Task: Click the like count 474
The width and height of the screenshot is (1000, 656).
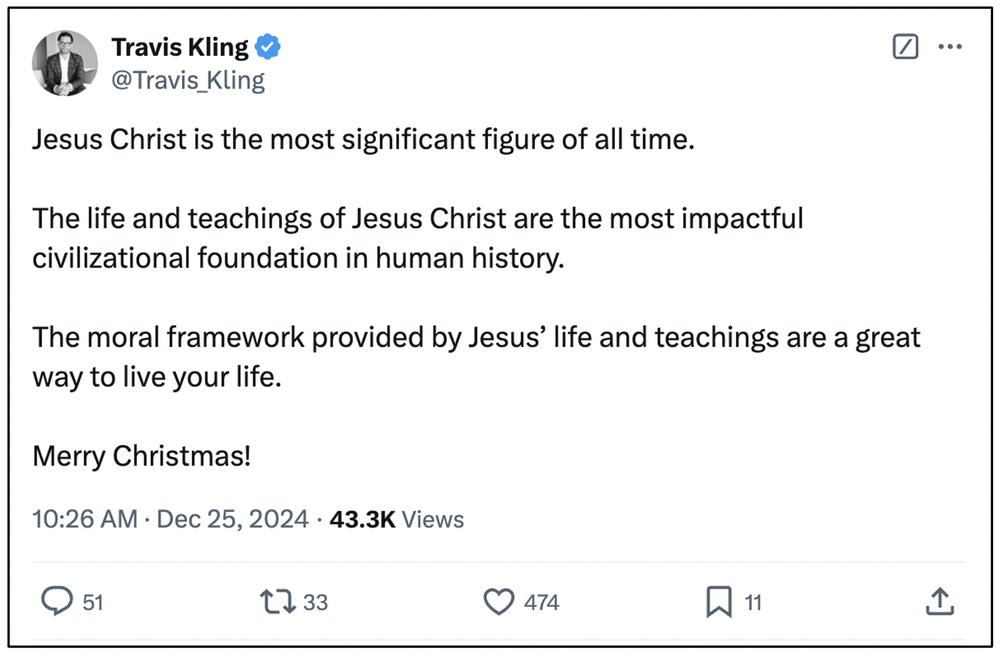Action: click(x=541, y=602)
